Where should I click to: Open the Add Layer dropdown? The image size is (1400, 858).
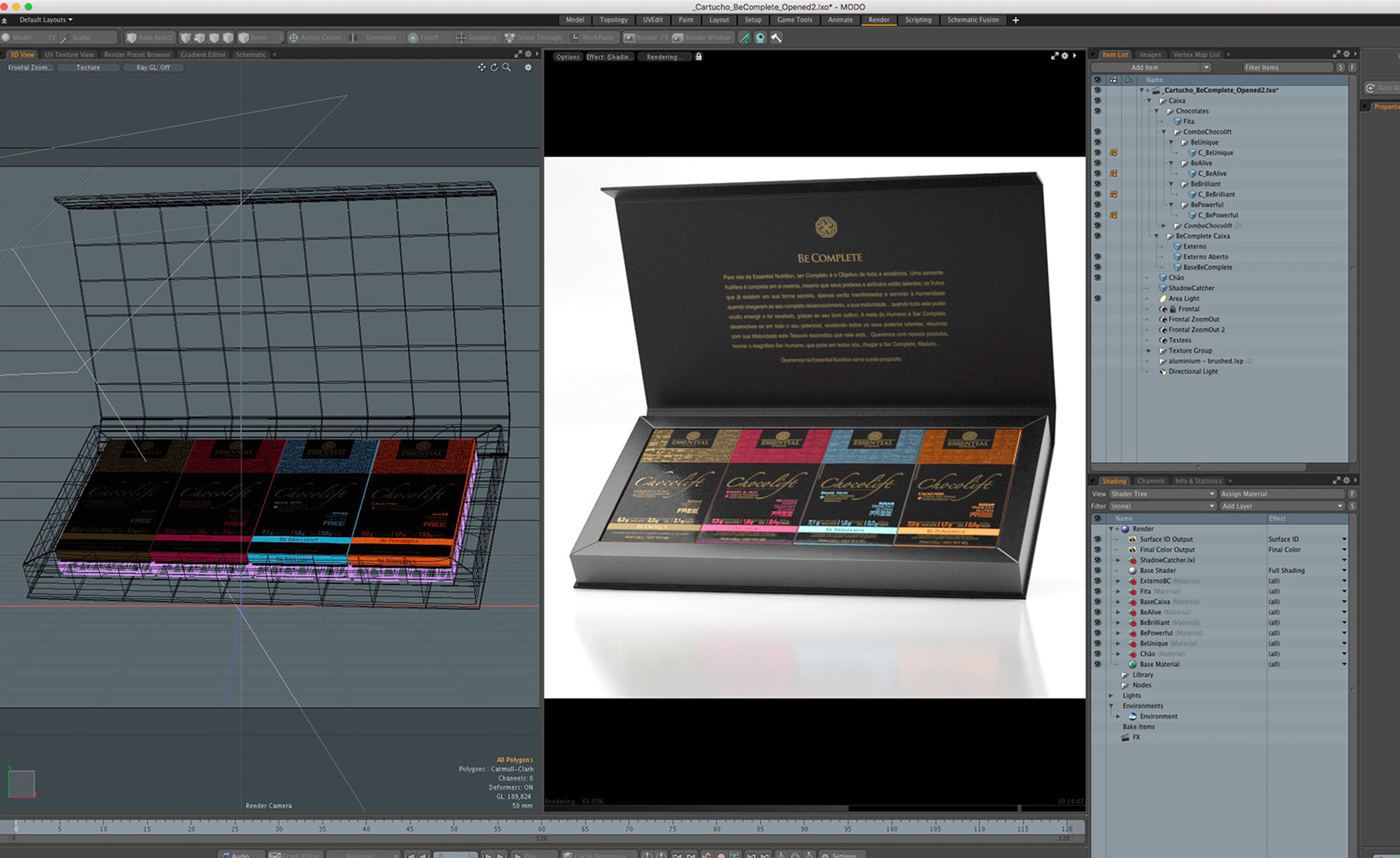[1281, 507]
